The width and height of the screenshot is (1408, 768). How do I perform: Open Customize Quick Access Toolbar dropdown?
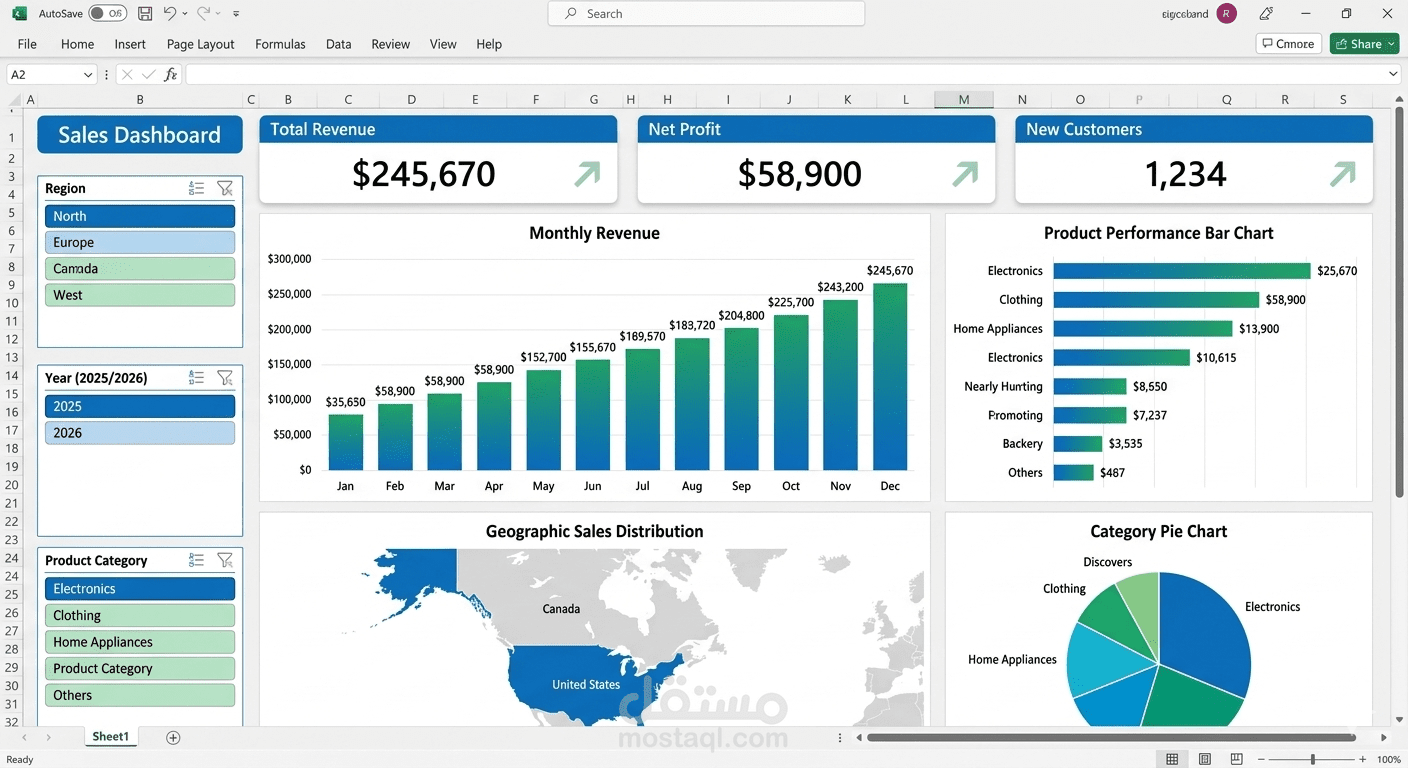pos(236,14)
